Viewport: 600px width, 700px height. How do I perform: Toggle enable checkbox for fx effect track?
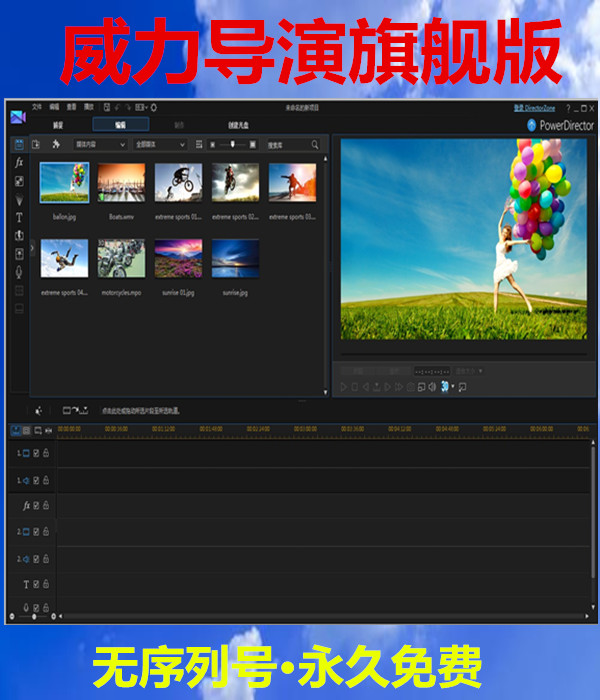click(x=36, y=506)
